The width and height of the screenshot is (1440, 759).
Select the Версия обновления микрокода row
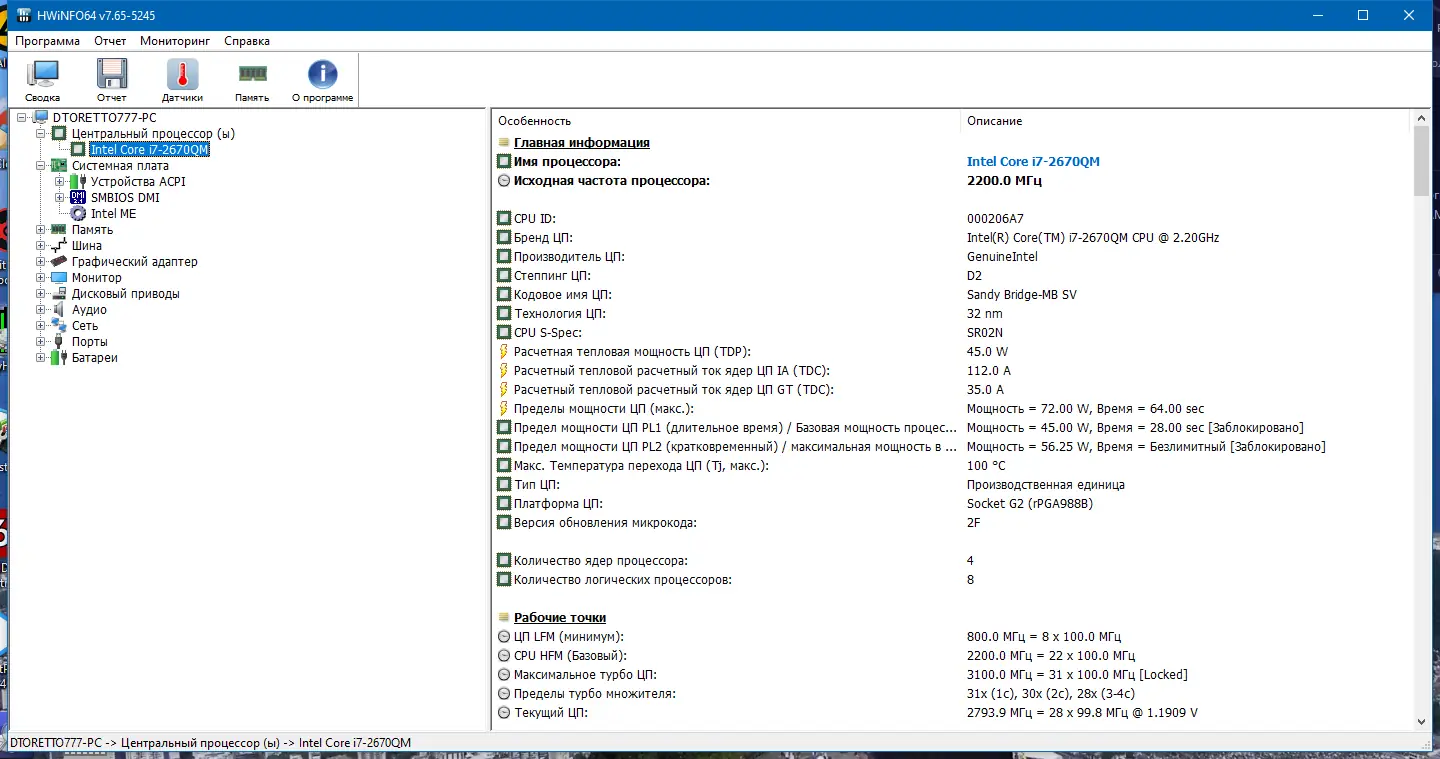[951, 523]
